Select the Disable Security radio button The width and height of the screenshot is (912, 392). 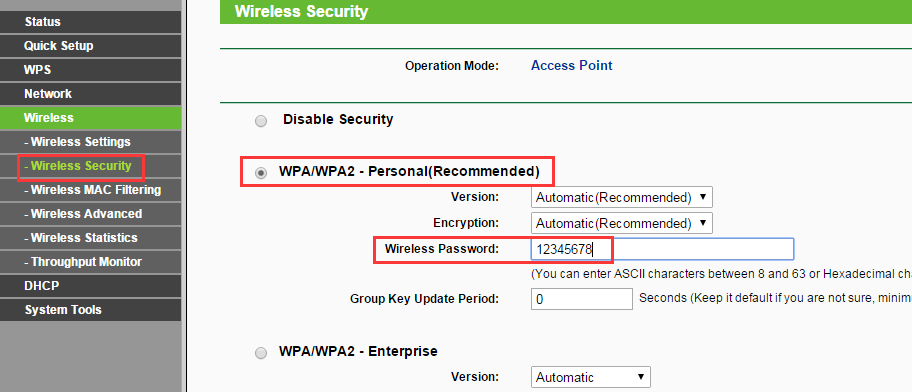point(261,121)
